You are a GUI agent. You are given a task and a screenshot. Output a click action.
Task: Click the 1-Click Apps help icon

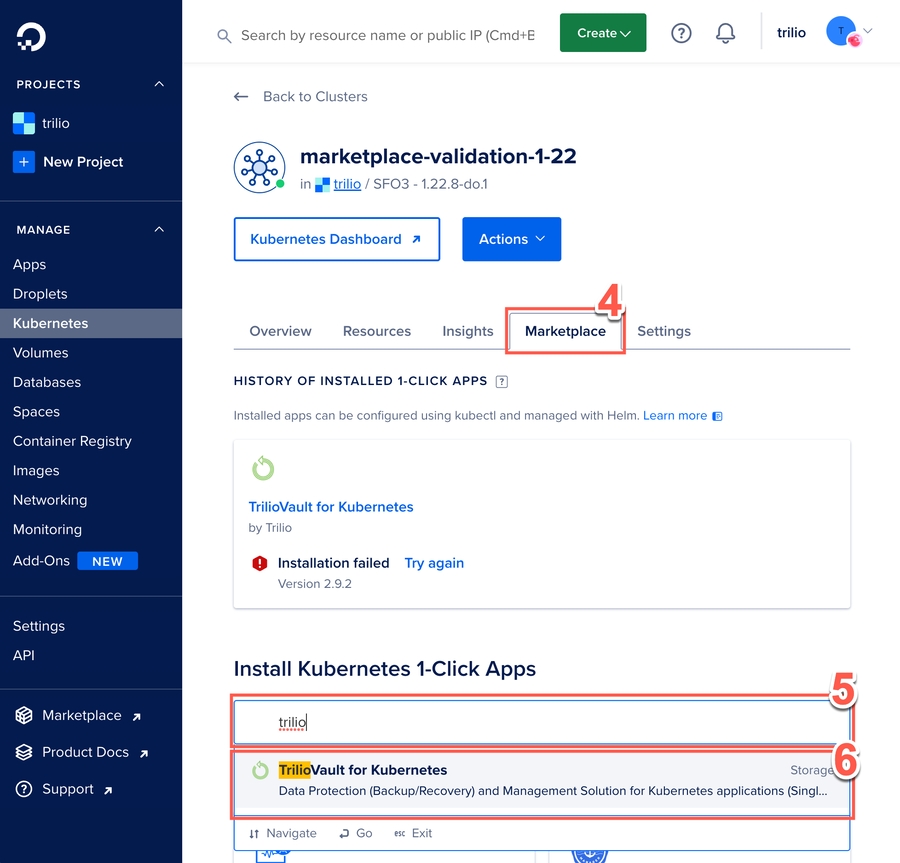pyautogui.click(x=502, y=381)
